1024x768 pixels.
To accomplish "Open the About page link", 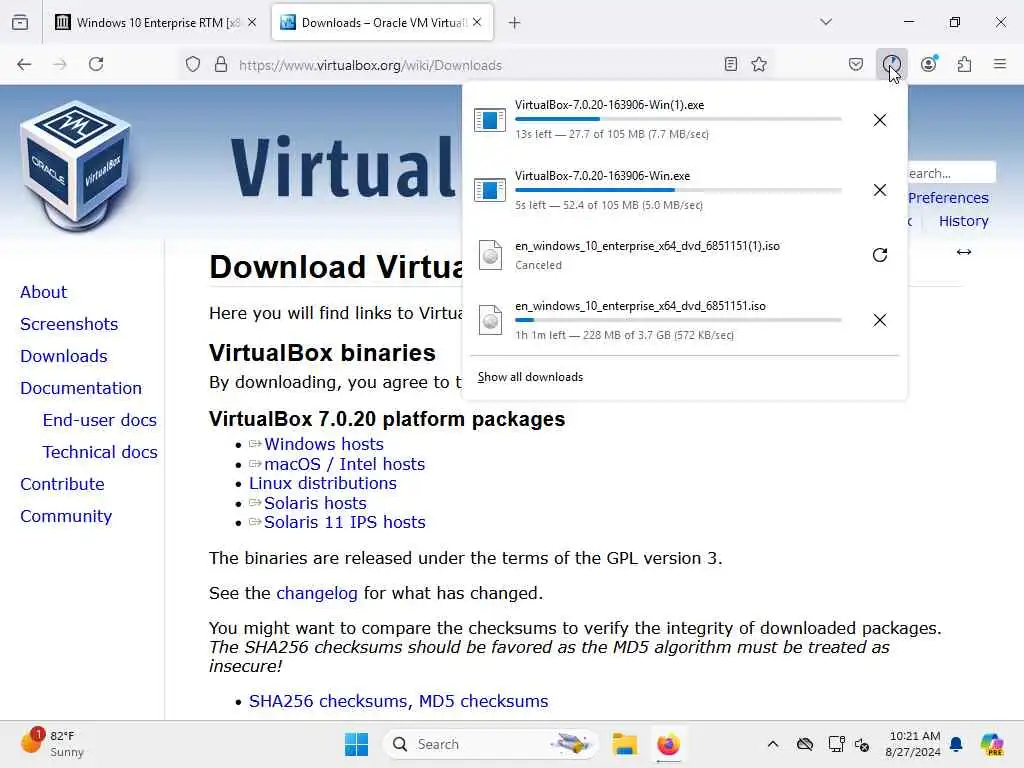I will point(43,292).
